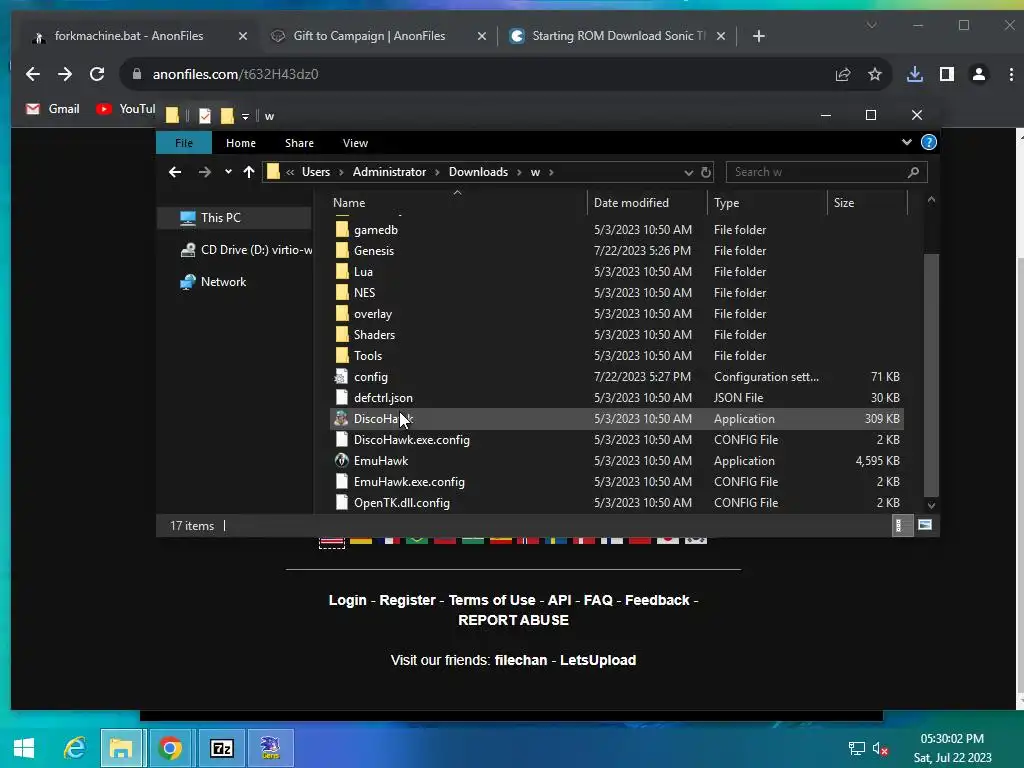Refresh the w folder view
Image resolution: width=1024 pixels, height=768 pixels.
[x=706, y=172]
